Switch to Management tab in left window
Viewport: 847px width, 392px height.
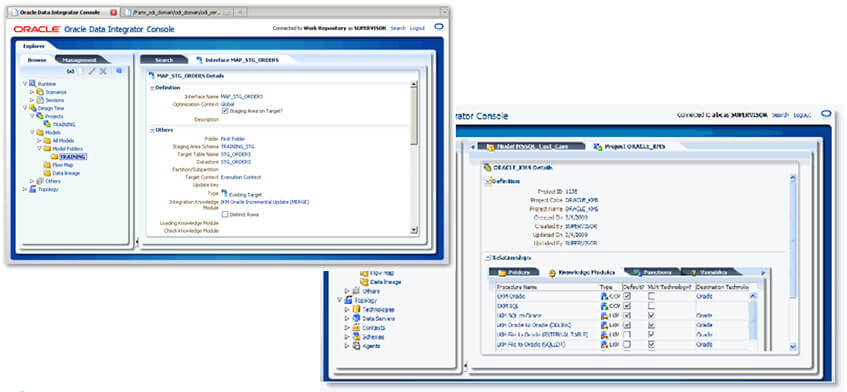coord(79,60)
